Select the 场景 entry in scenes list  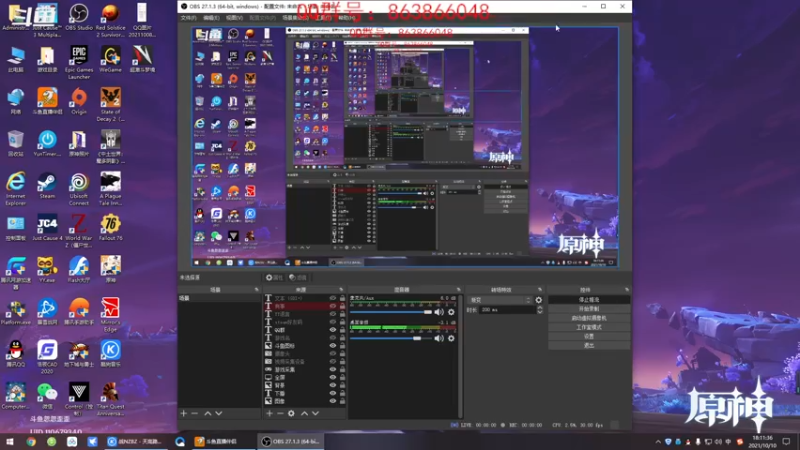click(219, 298)
